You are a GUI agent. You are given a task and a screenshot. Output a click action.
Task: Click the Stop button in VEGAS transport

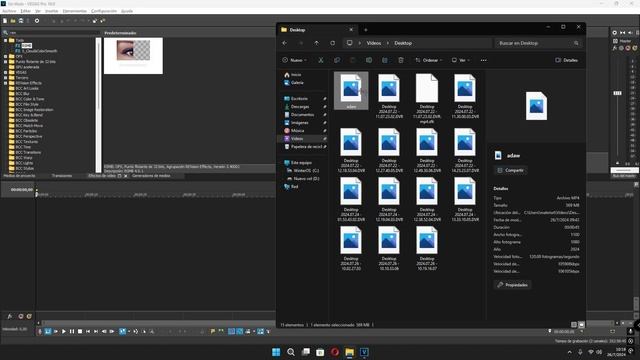pyautogui.click(x=80, y=331)
